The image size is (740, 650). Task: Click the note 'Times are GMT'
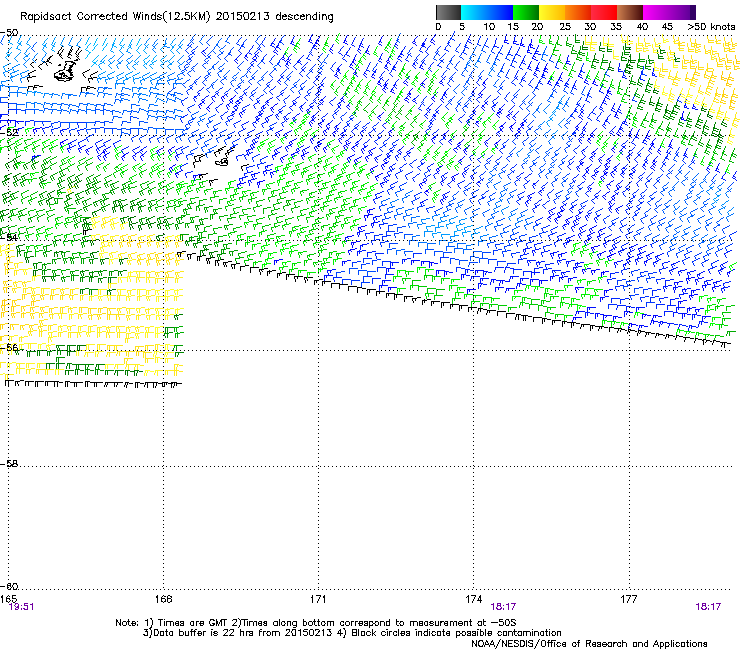point(192,623)
